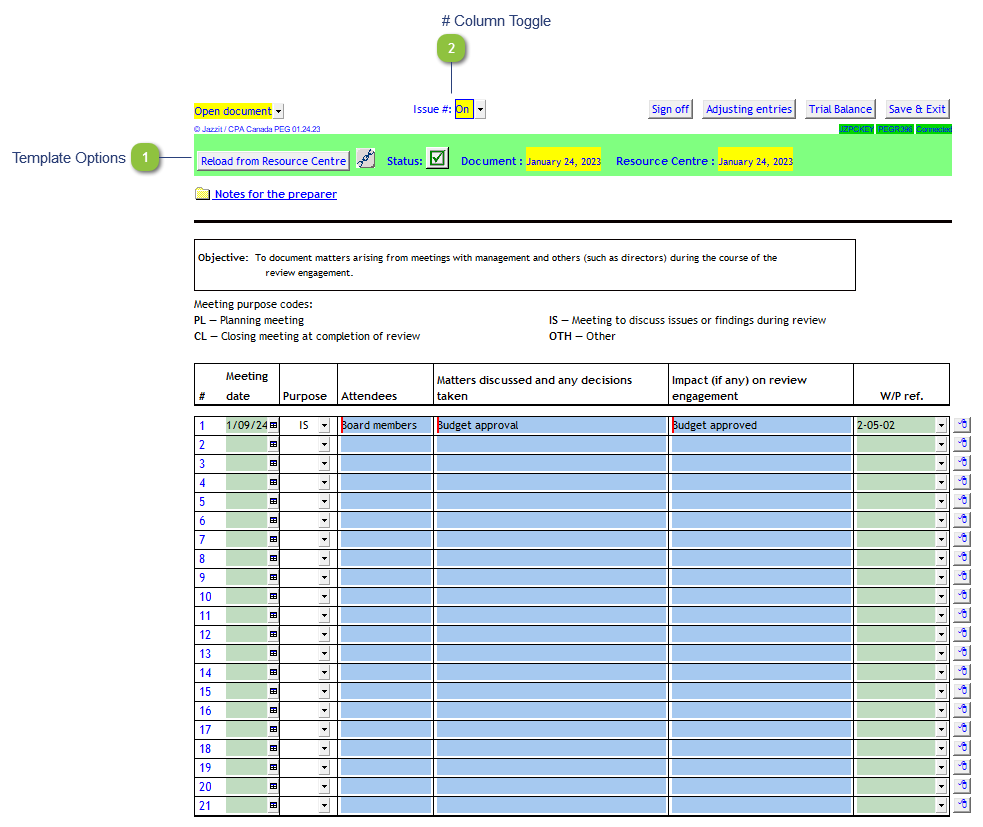Viewport: 983px width, 827px height.
Task: Click the Attendees cell in row 5
Action: tap(386, 502)
